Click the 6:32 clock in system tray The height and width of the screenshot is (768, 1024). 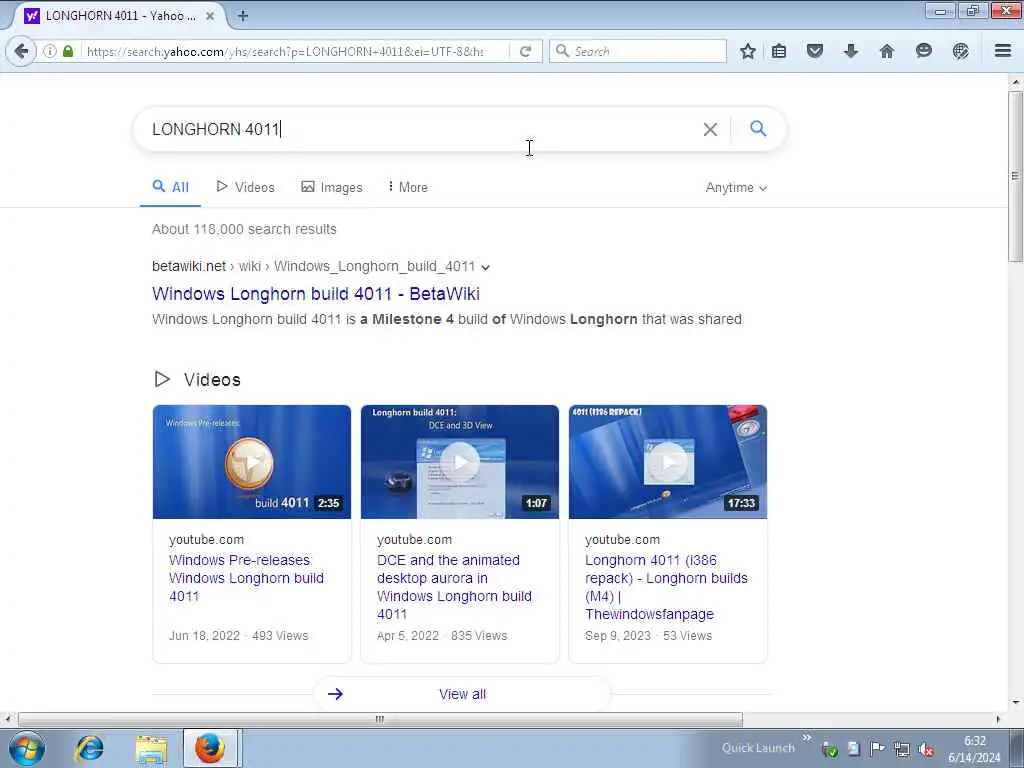coord(974,741)
